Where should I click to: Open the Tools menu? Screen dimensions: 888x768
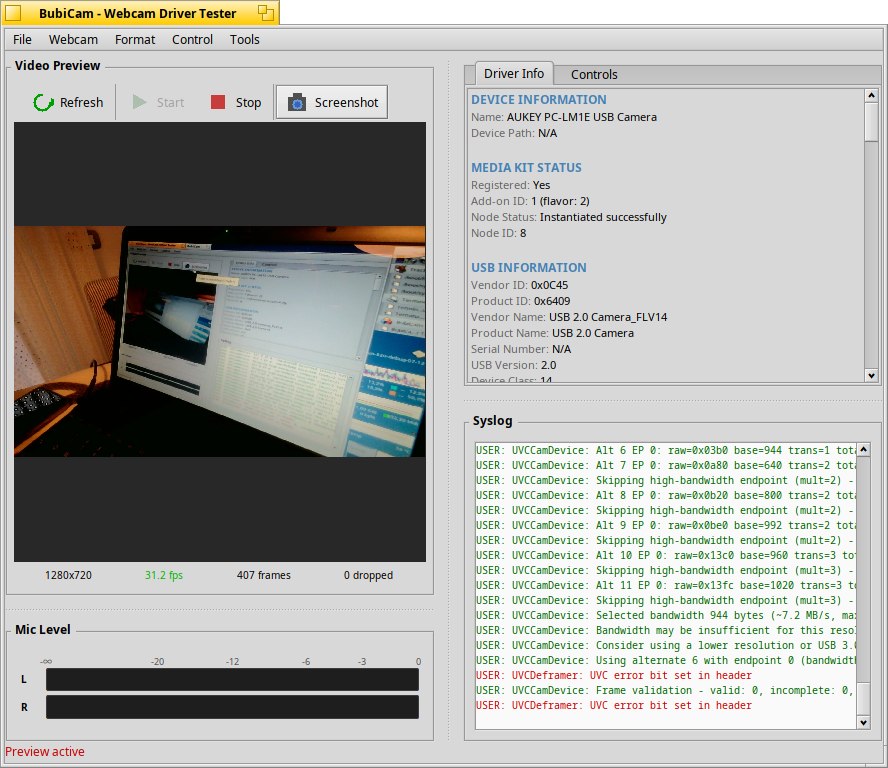[x=244, y=40]
